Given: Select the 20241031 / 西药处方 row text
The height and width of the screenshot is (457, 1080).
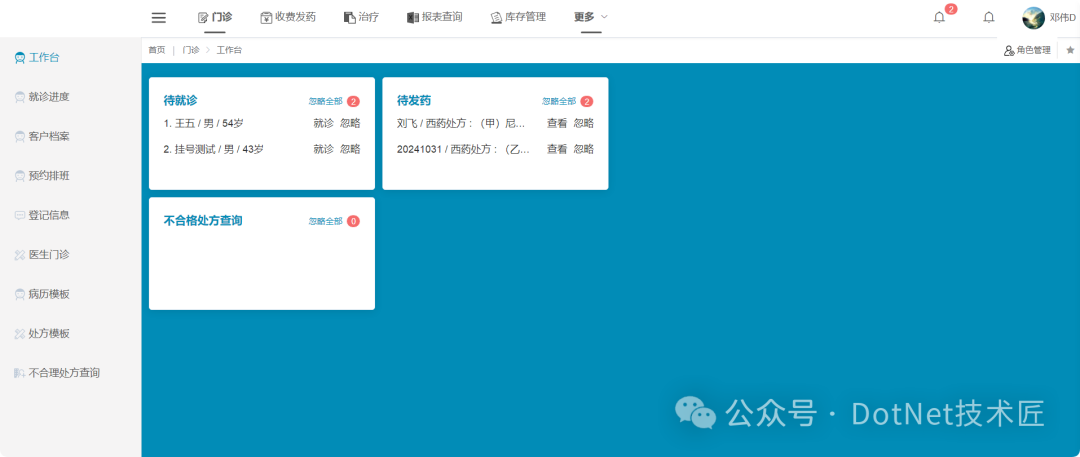Looking at the screenshot, I should click(464, 149).
